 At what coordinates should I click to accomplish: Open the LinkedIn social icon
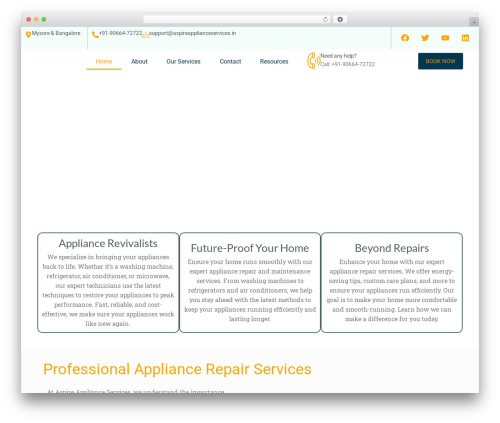[x=465, y=38]
